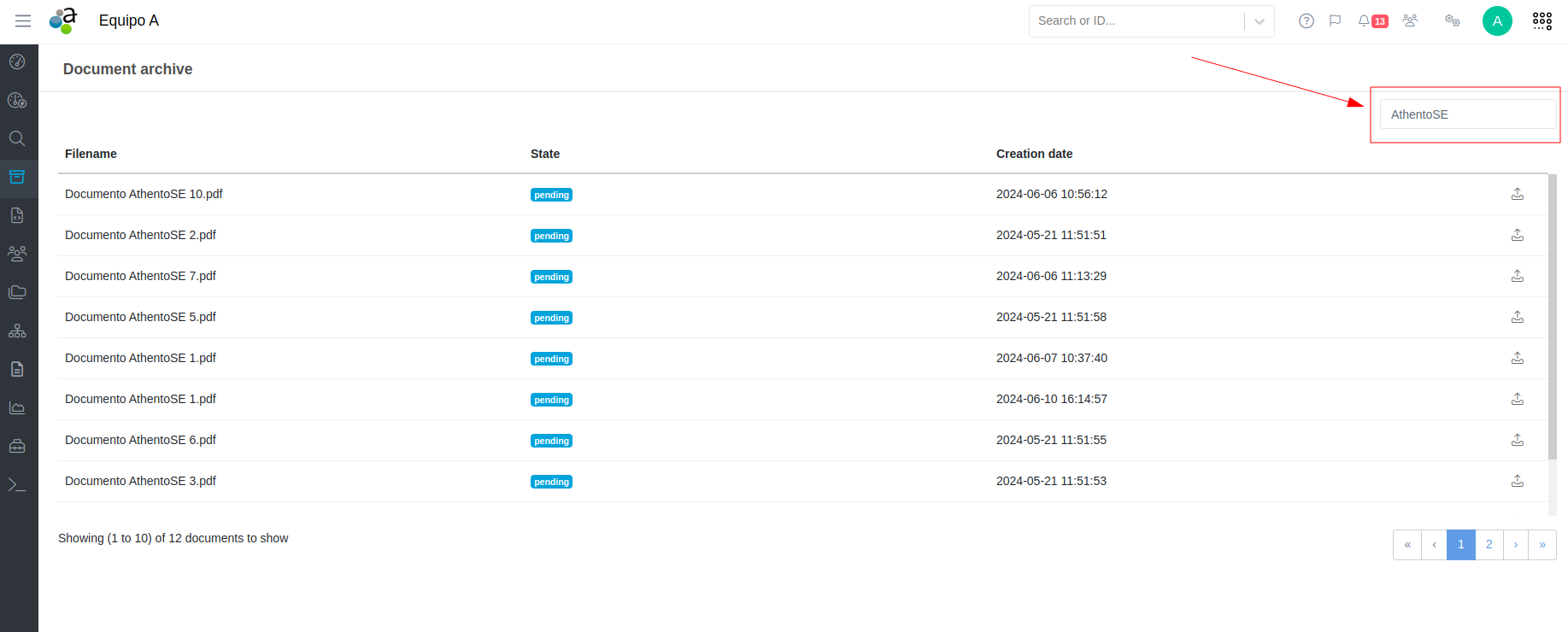Click the dashboard gauge icon in the sidebar
Screen dimensions: 1568x632
(17, 61)
